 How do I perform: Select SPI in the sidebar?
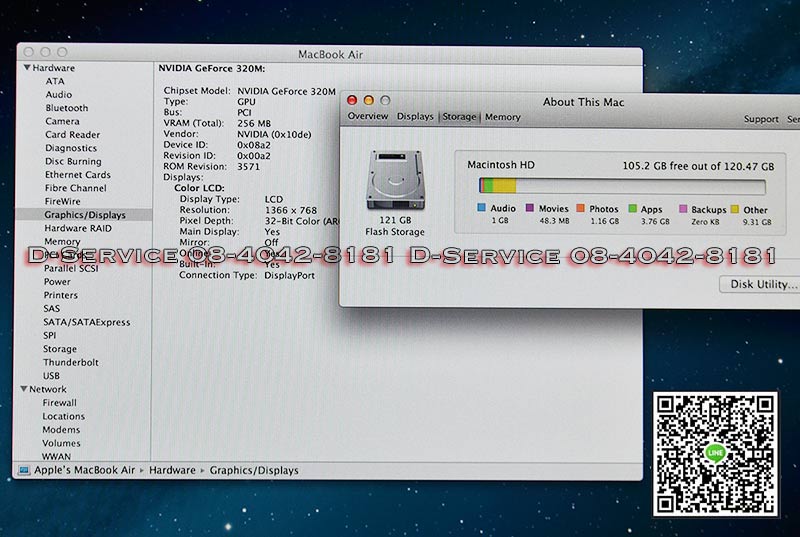[49, 335]
